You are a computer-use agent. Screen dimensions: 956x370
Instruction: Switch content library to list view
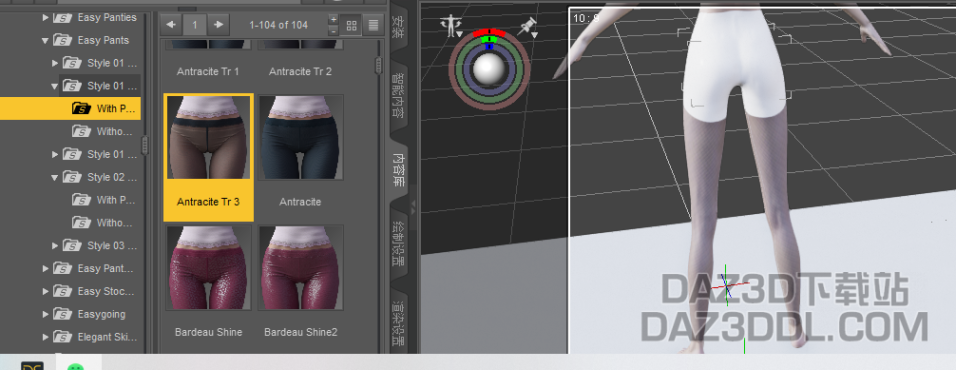point(373,26)
